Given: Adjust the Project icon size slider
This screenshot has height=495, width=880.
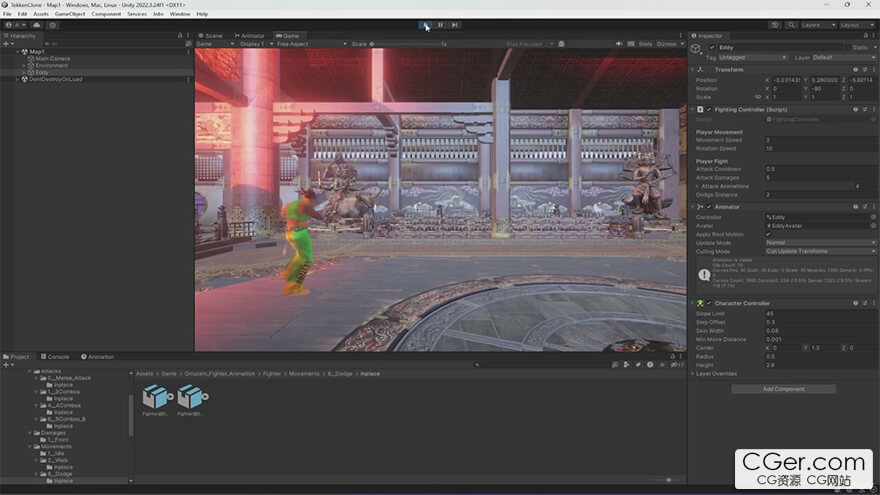Looking at the screenshot, I should pos(668,480).
